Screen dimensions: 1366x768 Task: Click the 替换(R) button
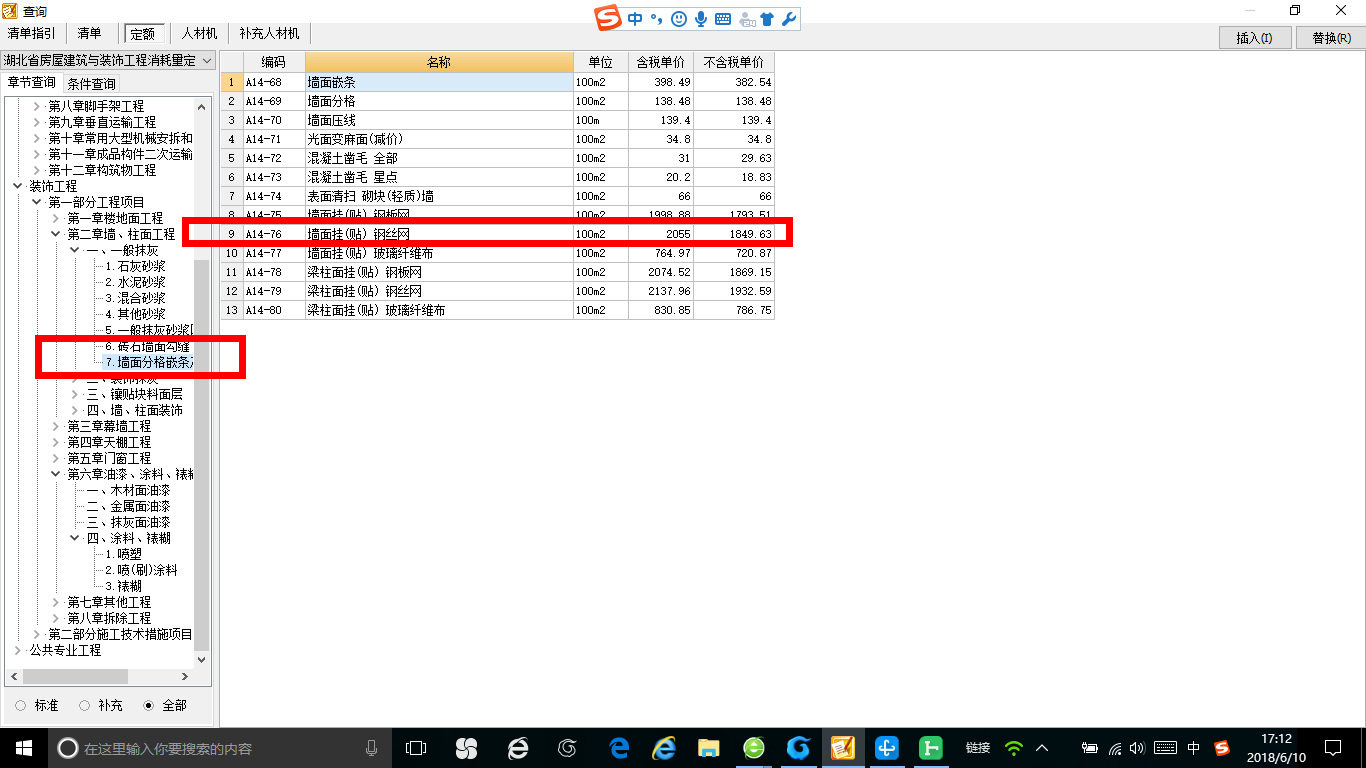[1330, 38]
